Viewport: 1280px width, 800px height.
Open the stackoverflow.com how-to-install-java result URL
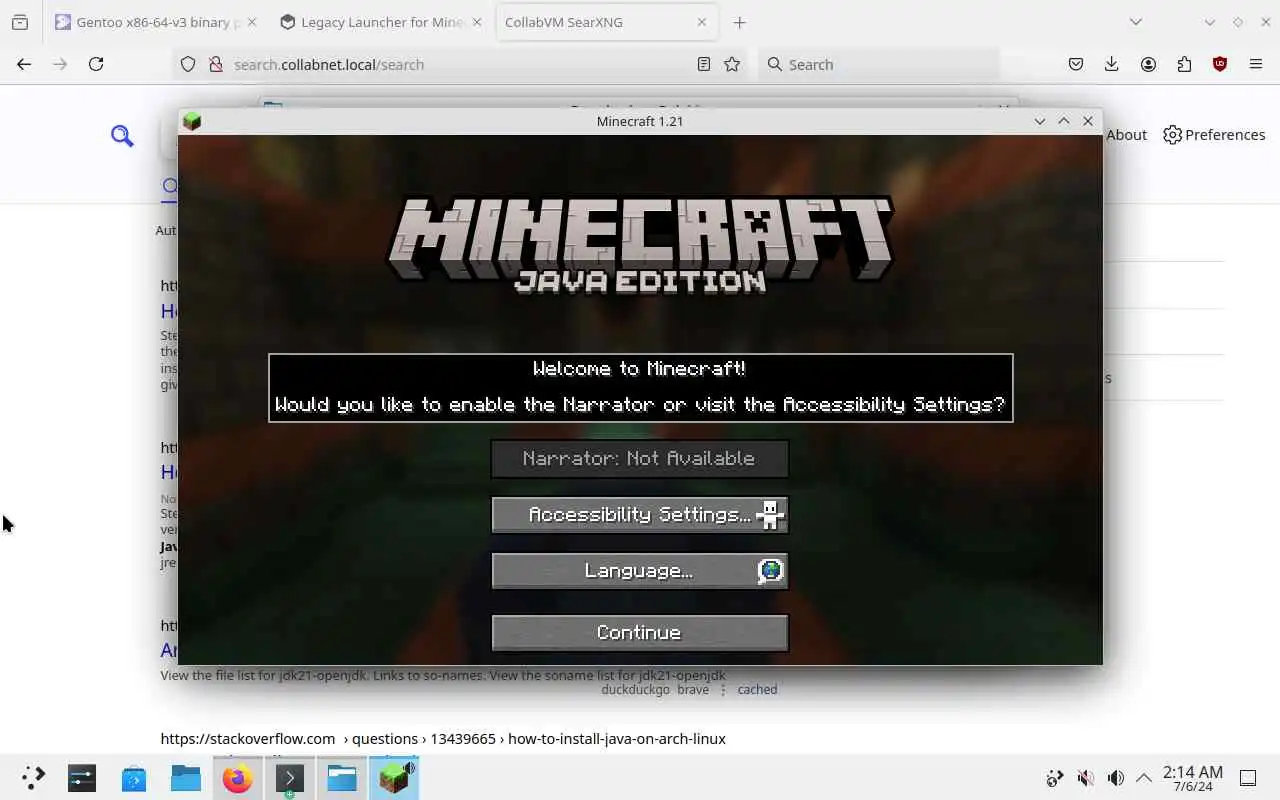point(443,739)
